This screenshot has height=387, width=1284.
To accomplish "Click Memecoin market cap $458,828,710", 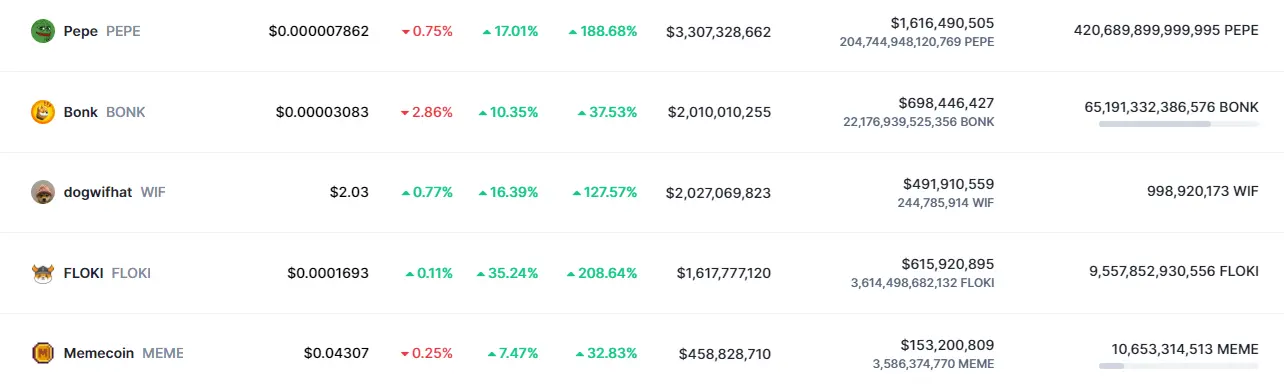I will [x=724, y=354].
